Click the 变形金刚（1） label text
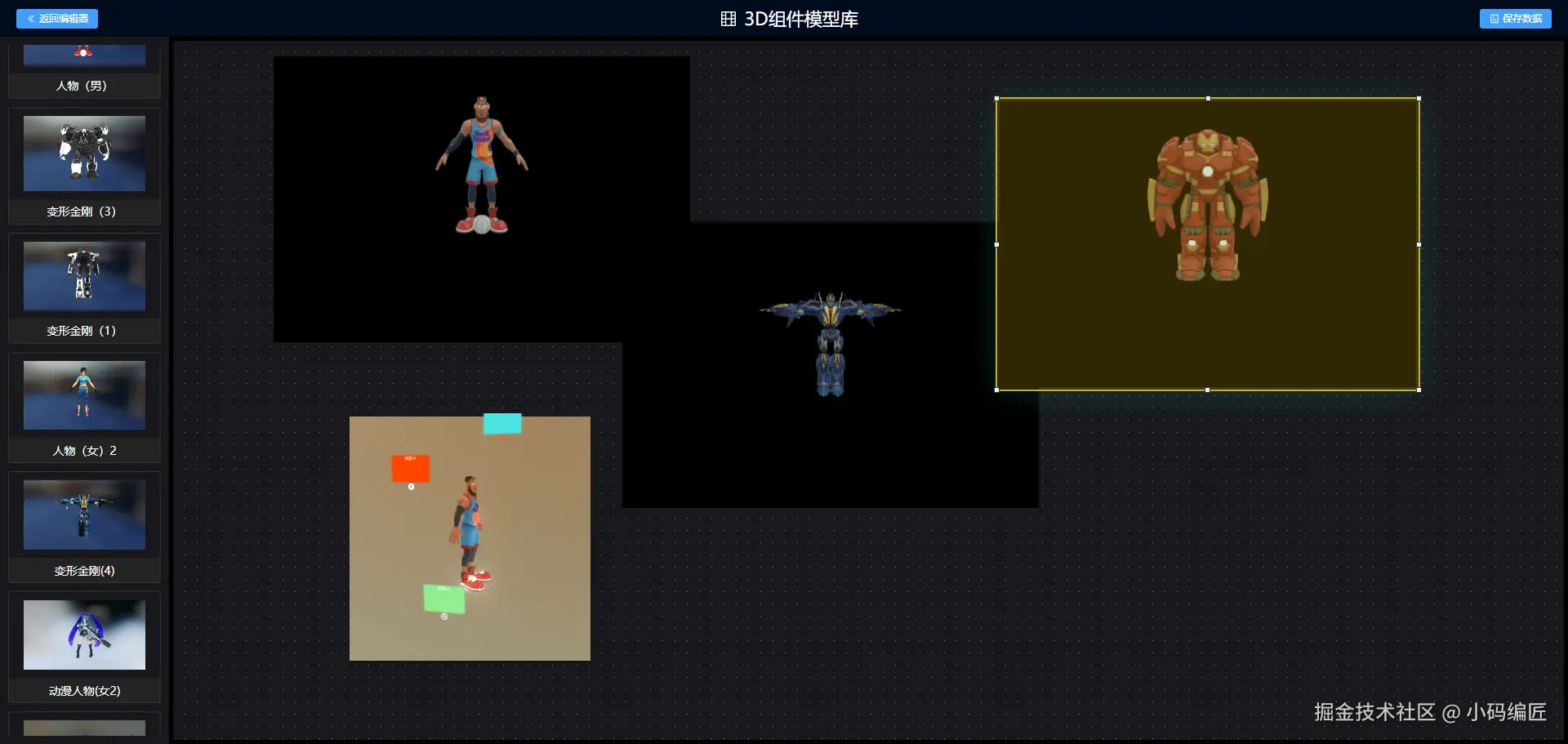Image resolution: width=1568 pixels, height=744 pixels. coord(82,331)
